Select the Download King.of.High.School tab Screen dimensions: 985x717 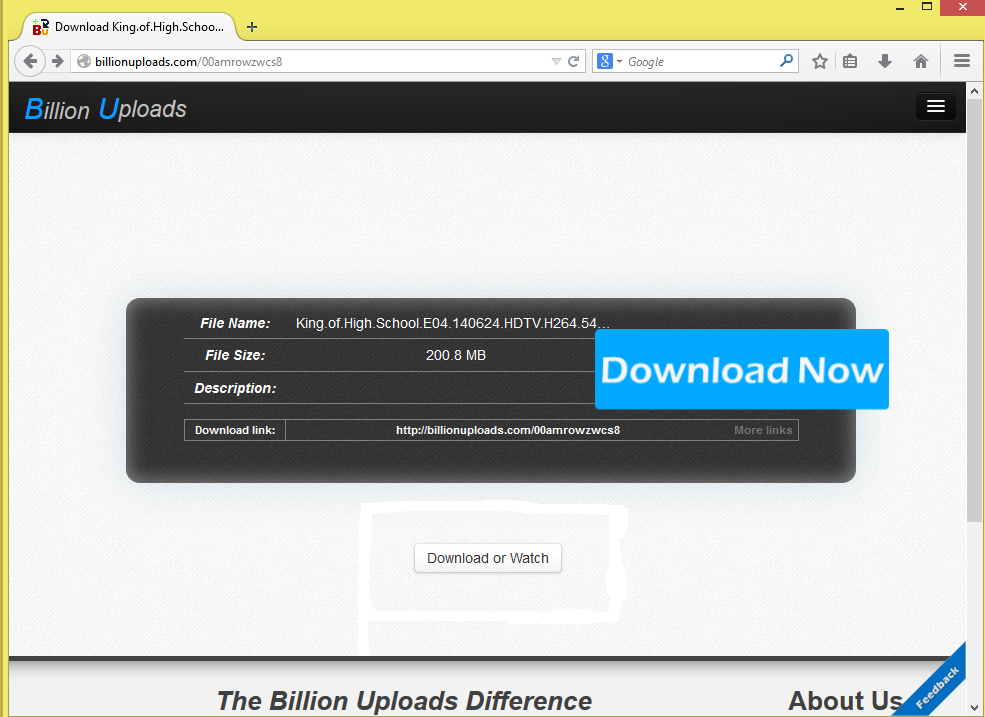(129, 27)
